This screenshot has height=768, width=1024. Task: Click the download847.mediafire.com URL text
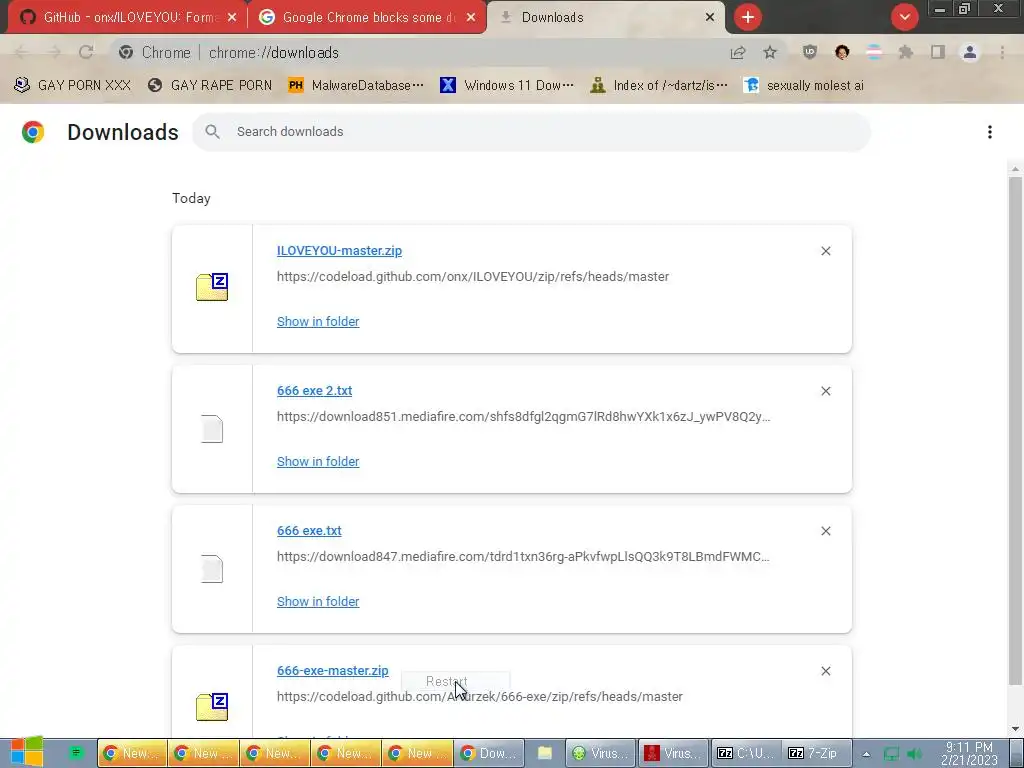coord(523,557)
